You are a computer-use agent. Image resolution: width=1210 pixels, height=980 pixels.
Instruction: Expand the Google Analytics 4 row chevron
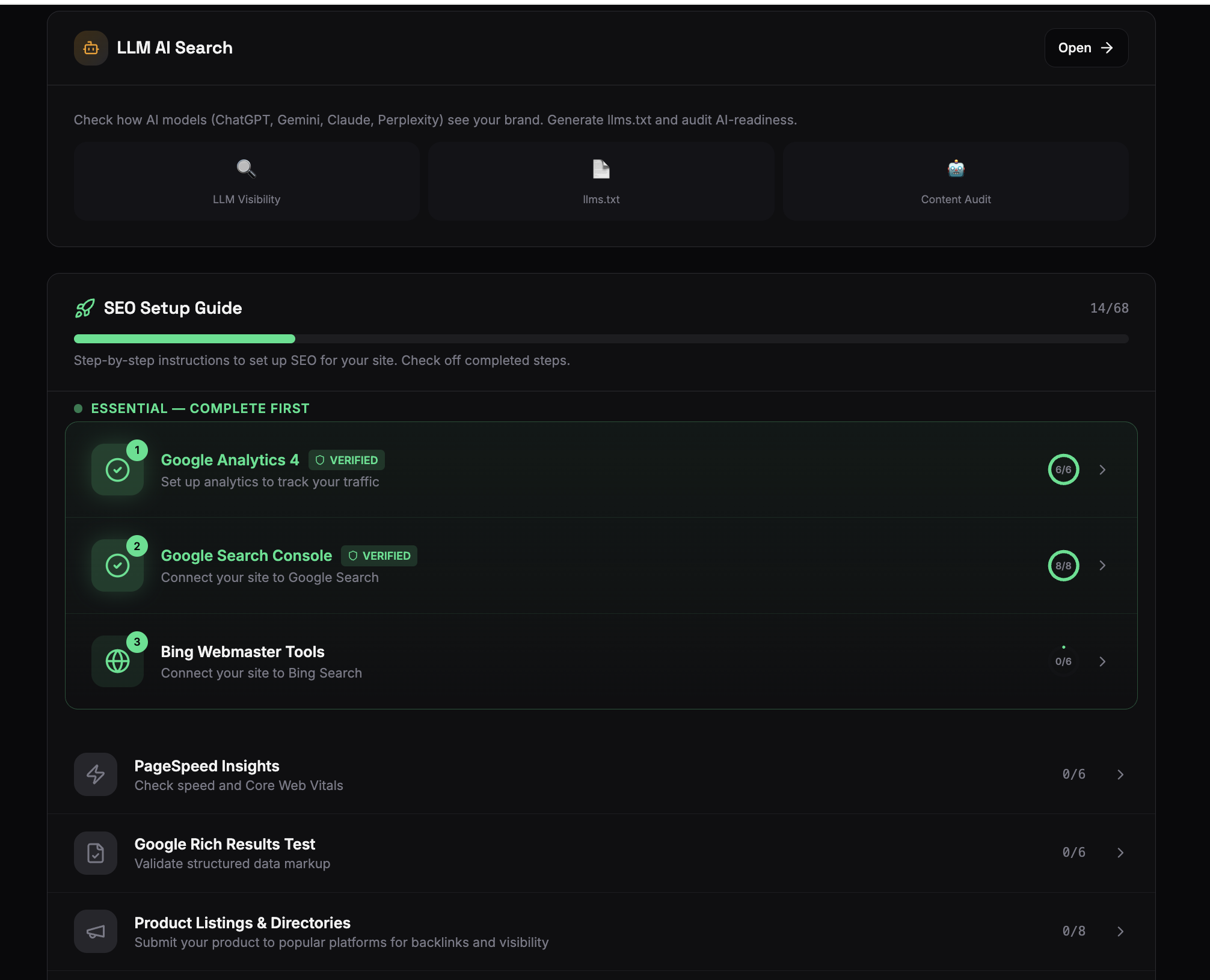coord(1102,470)
